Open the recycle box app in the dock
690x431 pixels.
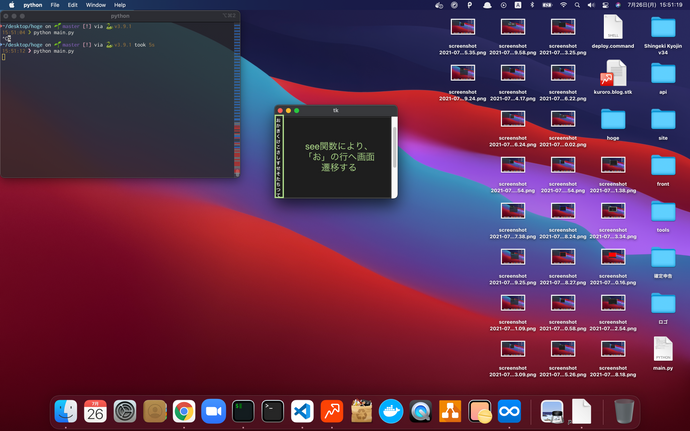pos(361,411)
